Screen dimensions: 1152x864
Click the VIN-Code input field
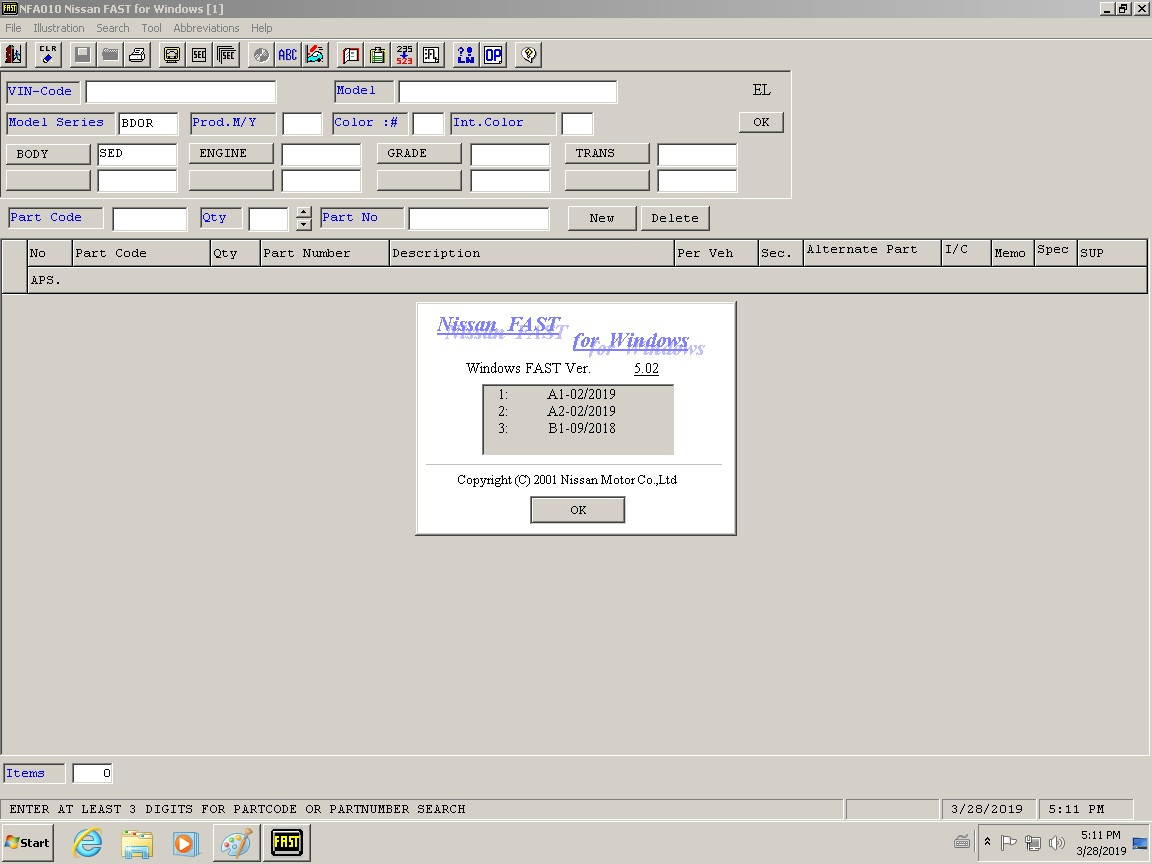[x=180, y=92]
